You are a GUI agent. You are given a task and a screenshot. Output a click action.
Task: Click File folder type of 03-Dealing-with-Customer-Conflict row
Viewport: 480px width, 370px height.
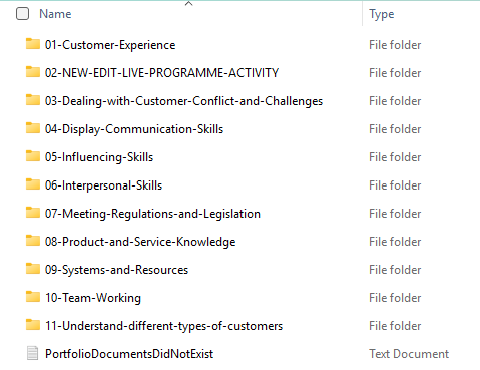pos(395,101)
